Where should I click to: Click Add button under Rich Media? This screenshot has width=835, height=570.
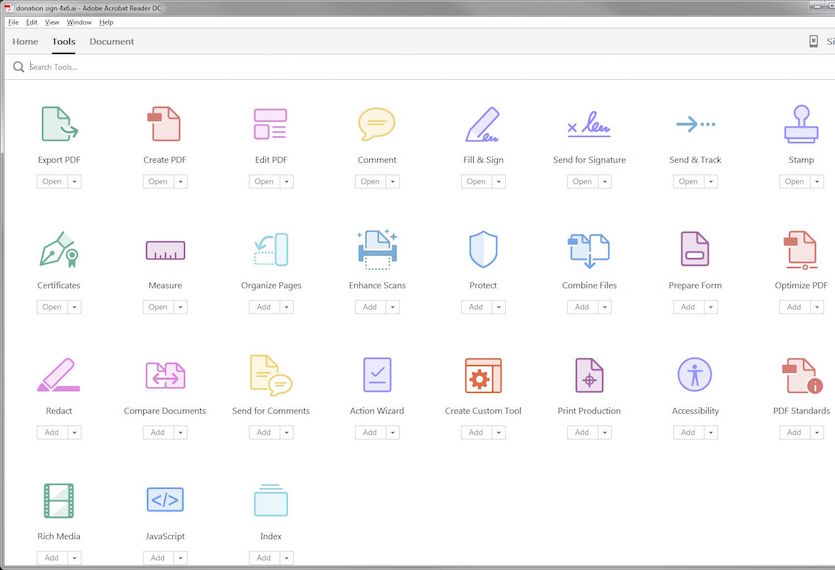click(52, 558)
